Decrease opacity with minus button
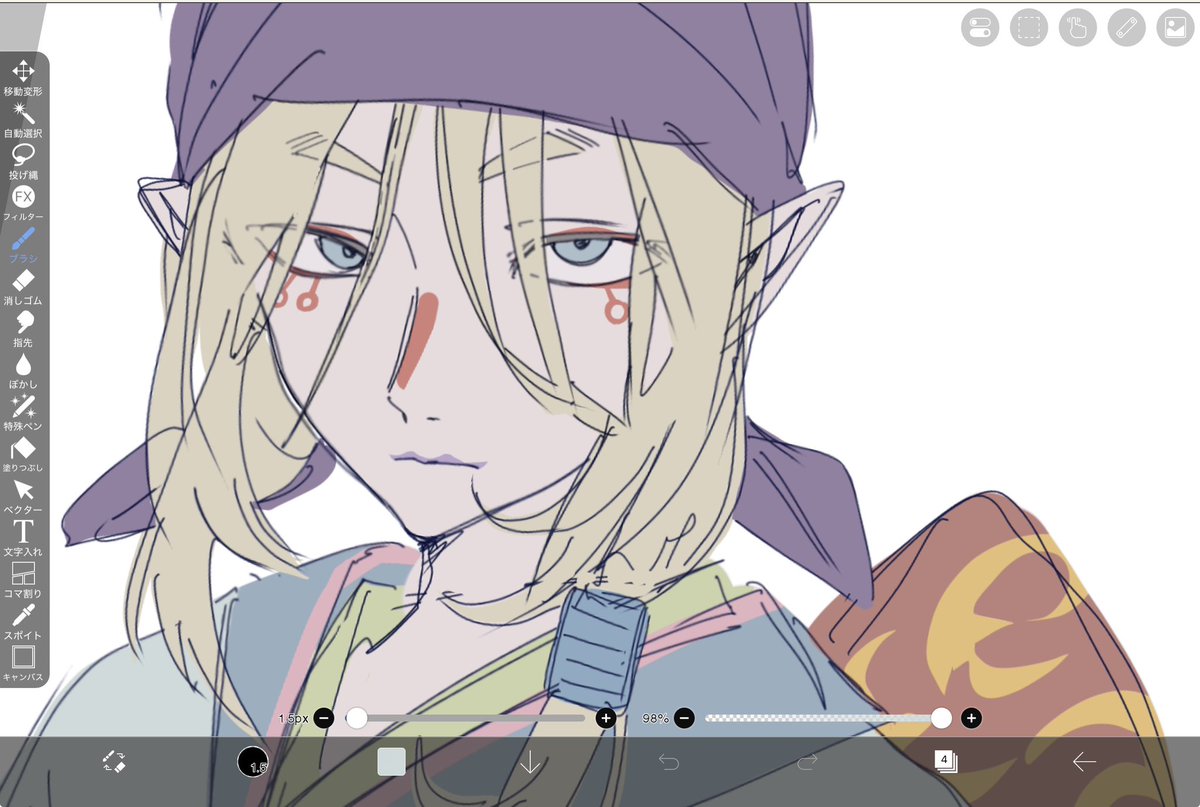 click(684, 718)
